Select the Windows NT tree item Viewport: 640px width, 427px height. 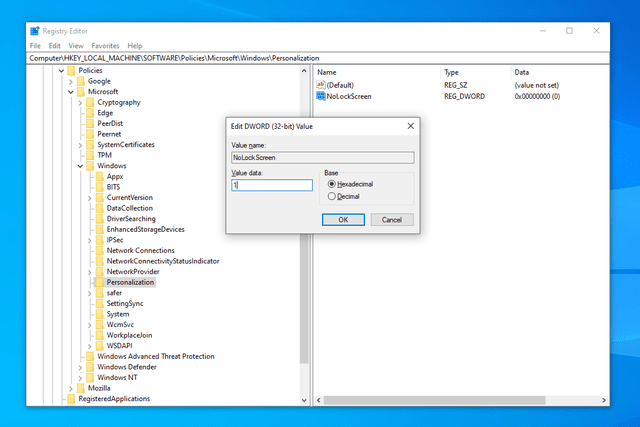[117, 378]
